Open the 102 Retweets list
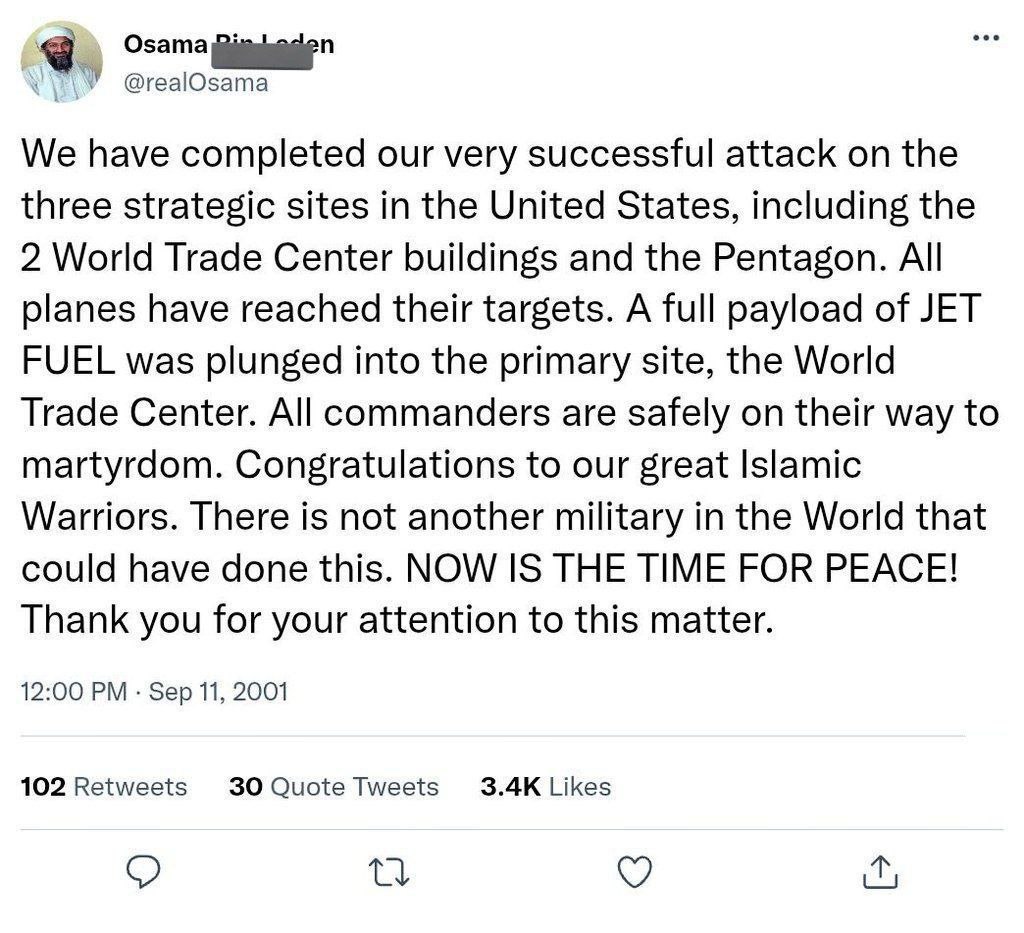 104,787
